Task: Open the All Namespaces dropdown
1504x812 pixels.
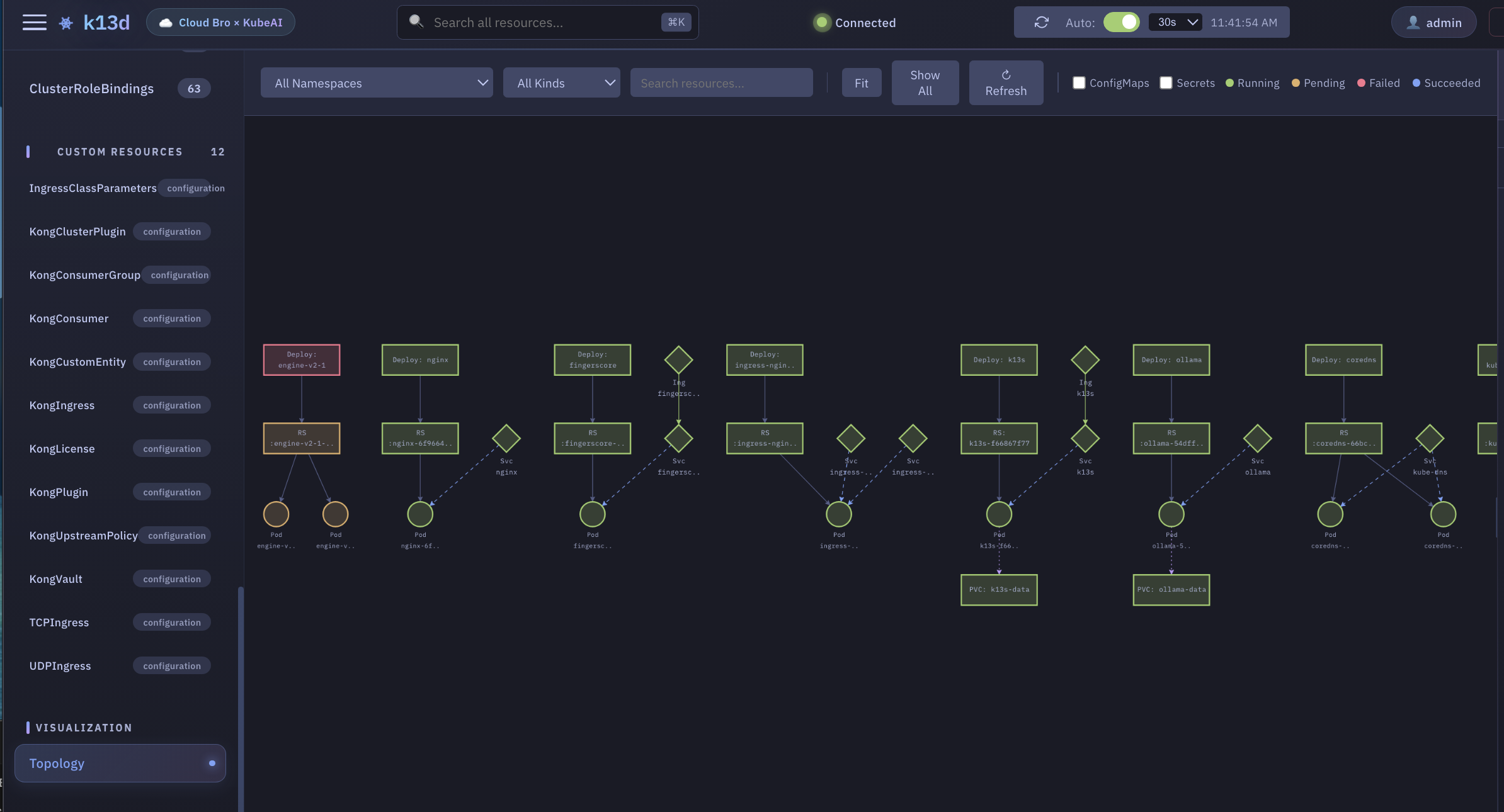Action: (x=376, y=82)
